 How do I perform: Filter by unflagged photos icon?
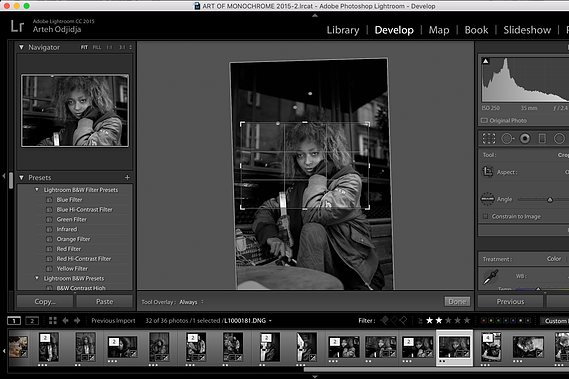click(x=394, y=320)
